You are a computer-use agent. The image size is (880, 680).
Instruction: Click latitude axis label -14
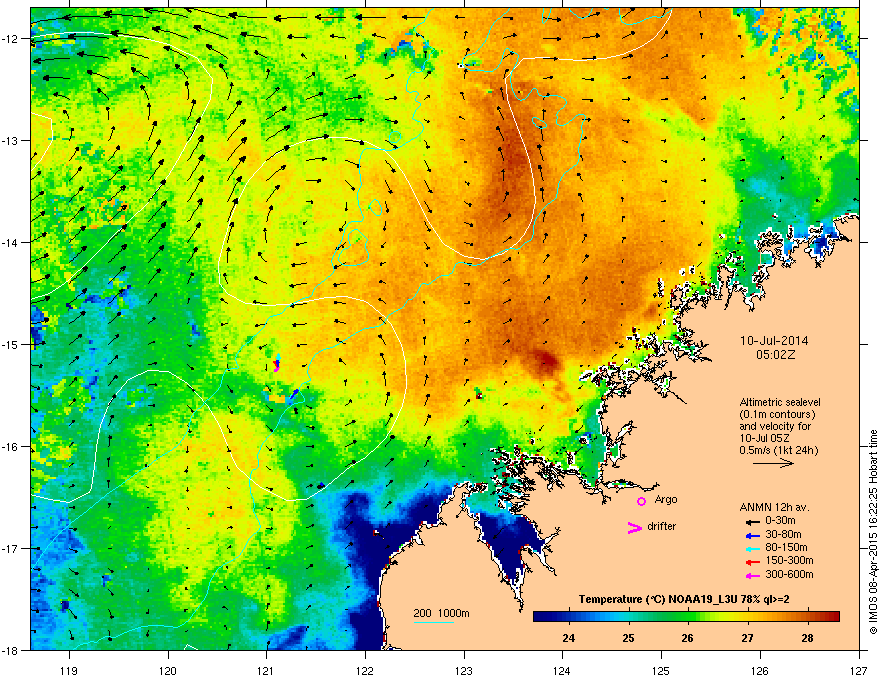(x=10, y=242)
